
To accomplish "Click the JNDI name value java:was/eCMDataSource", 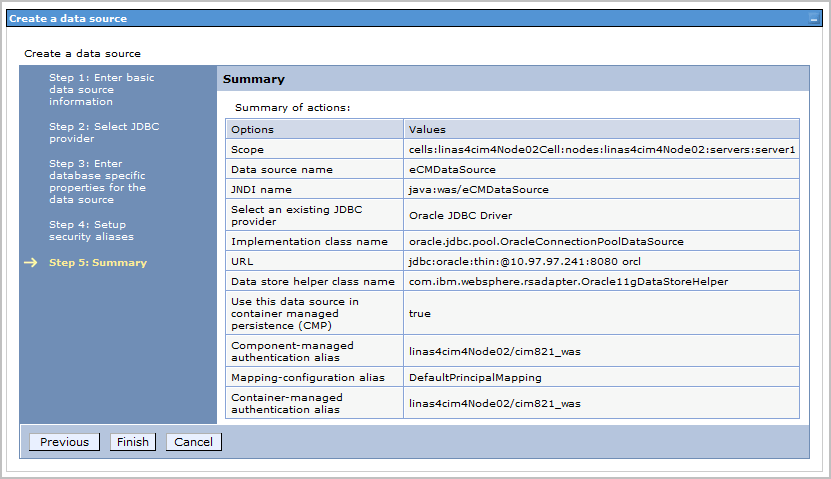I will click(x=478, y=189).
